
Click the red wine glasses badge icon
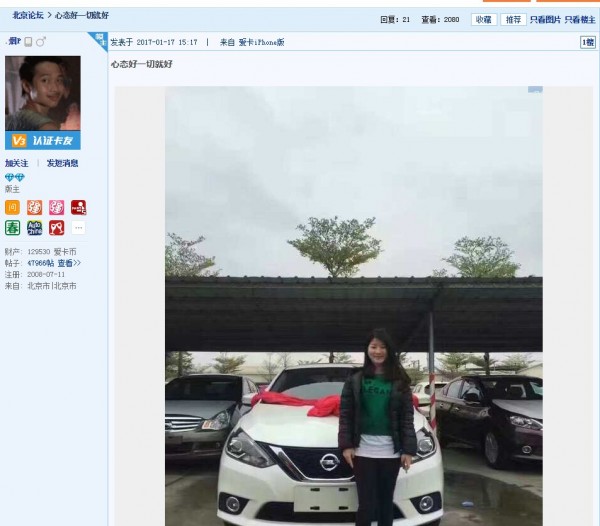click(56, 228)
